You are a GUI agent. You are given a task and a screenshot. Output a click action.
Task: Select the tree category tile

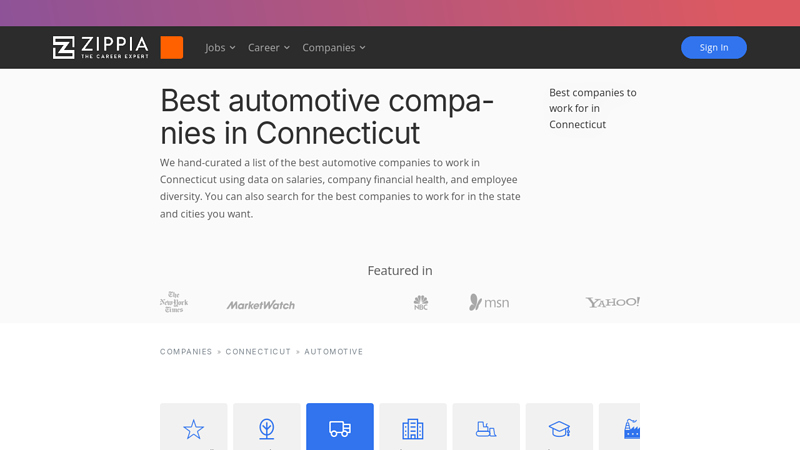[267, 427]
